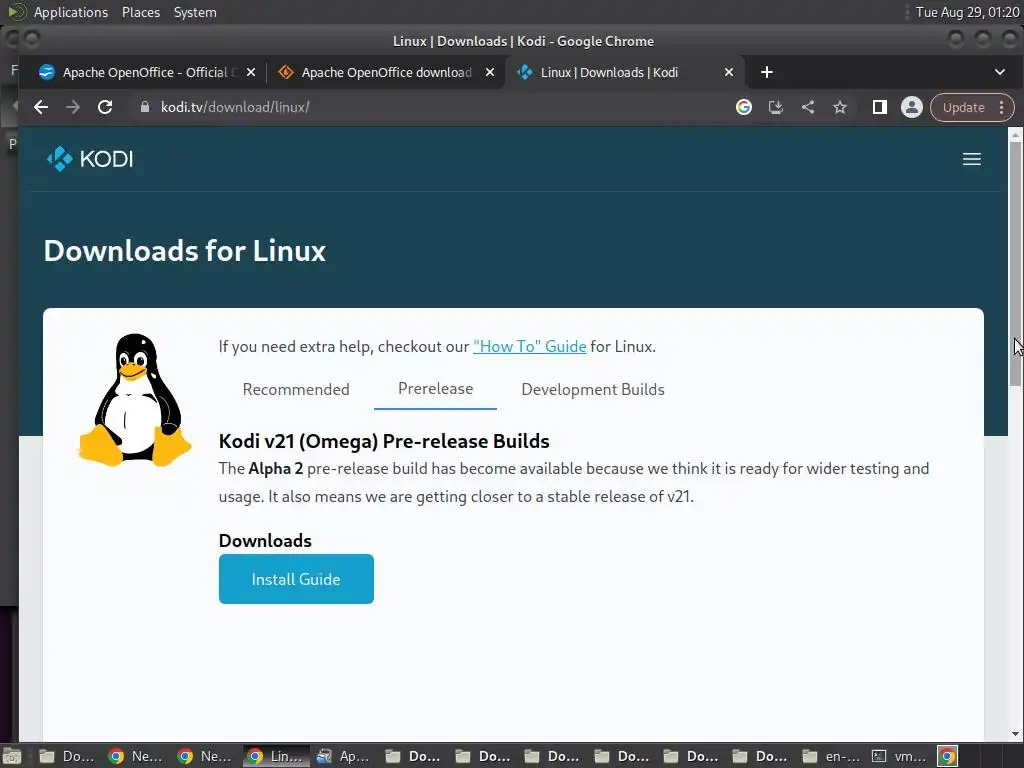The width and height of the screenshot is (1024, 768).
Task: Open Chrome three-dot menu
Action: coord(1001,107)
